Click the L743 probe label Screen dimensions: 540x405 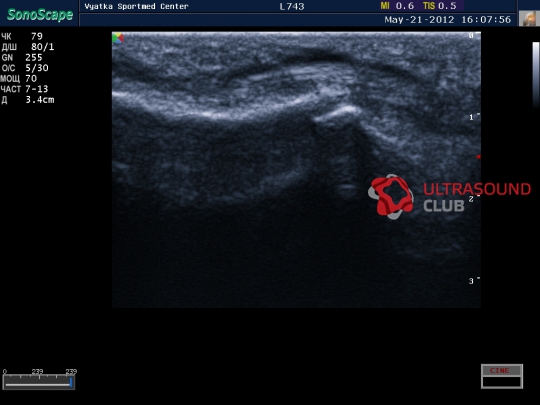tap(292, 7)
